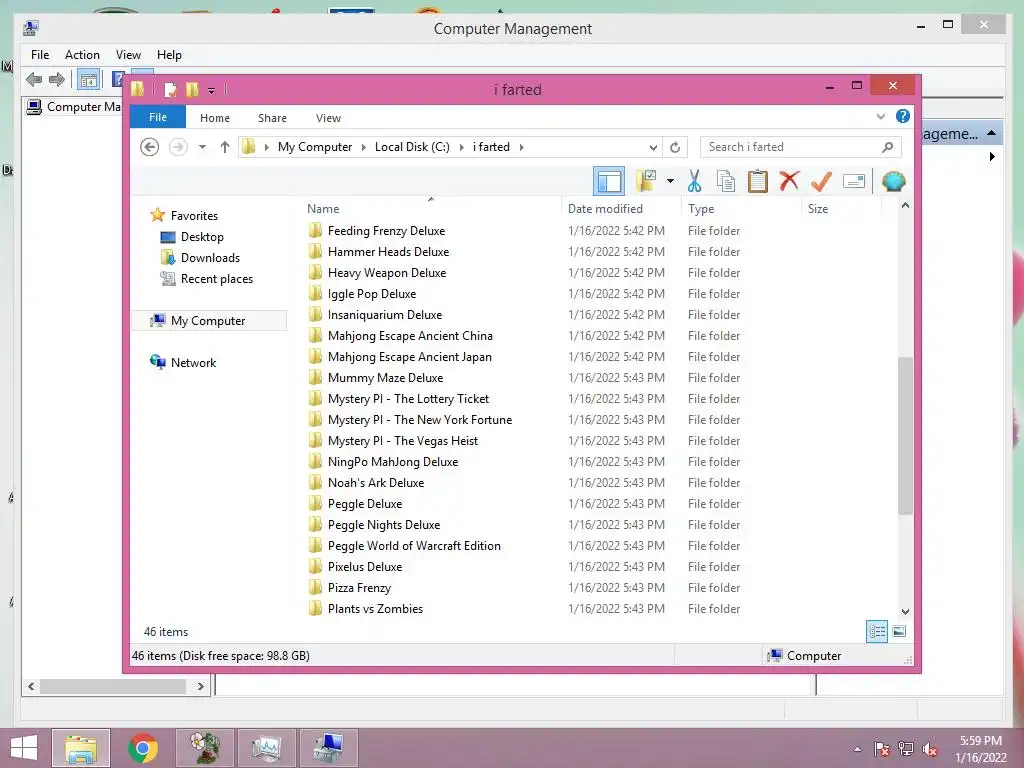Open Help menu in Computer Management
1024x768 pixels.
pyautogui.click(x=169, y=55)
